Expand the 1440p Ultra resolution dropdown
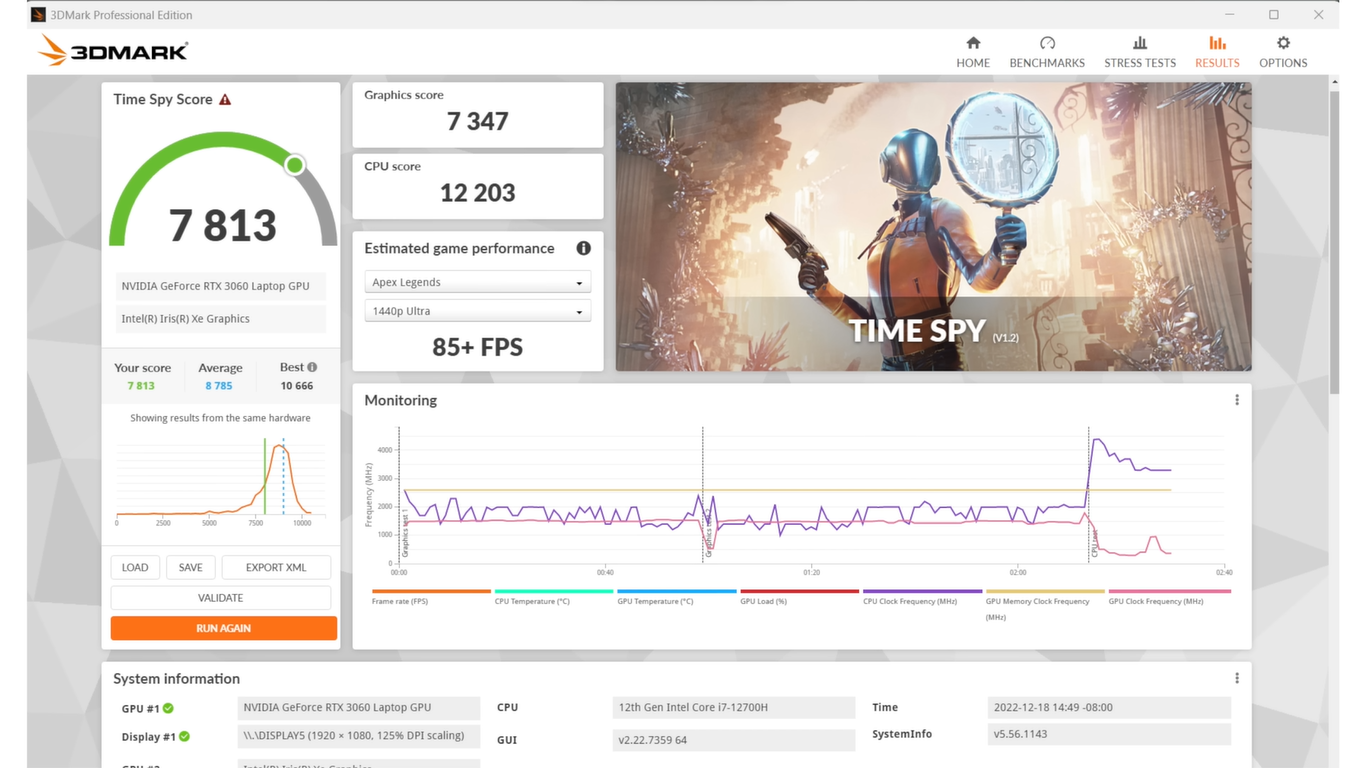Viewport: 1366px width, 768px height. [x=477, y=312]
